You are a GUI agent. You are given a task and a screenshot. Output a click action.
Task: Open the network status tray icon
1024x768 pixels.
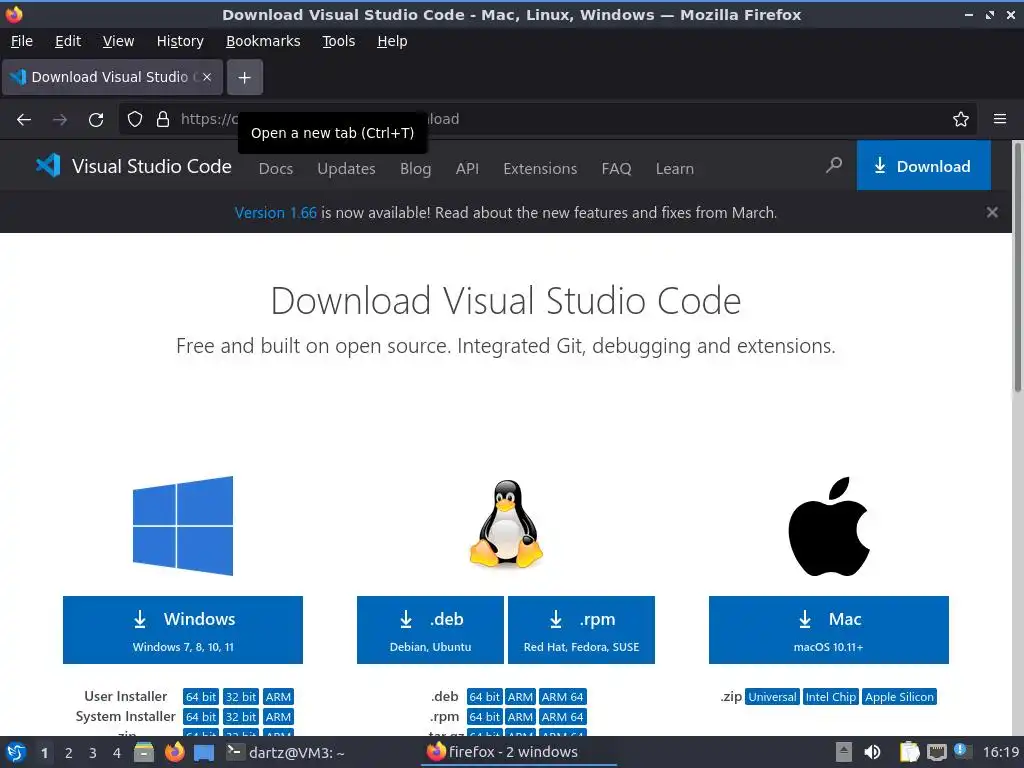(x=936, y=752)
